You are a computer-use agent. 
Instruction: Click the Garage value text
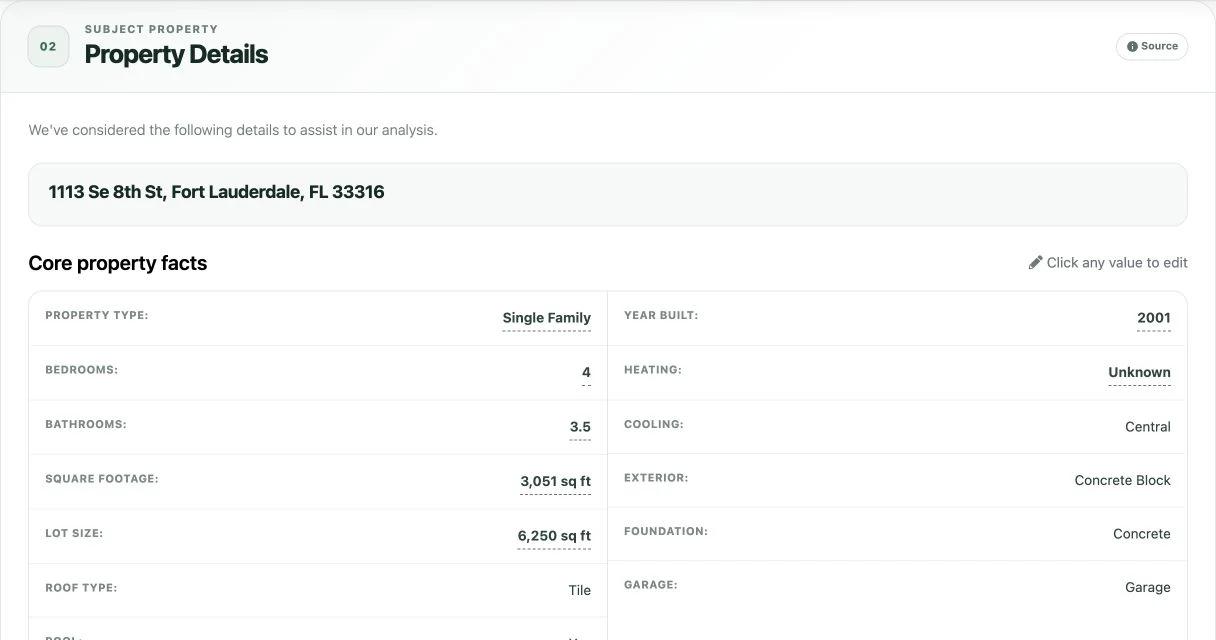1148,588
